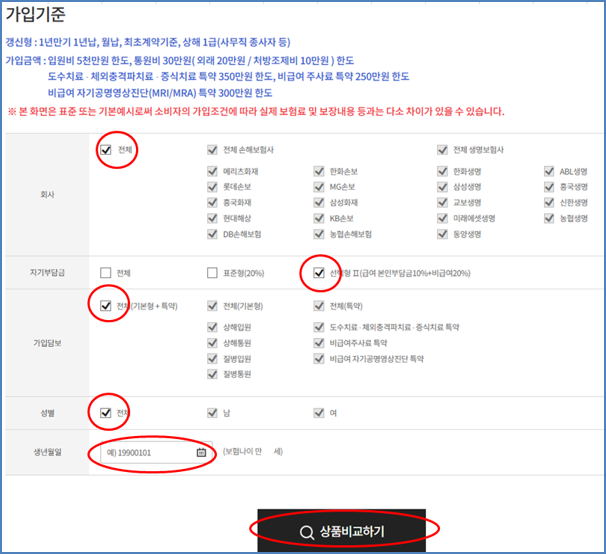
Task: Toggle 전체(기본형 + 특약) coverage checkbox
Action: (x=106, y=306)
